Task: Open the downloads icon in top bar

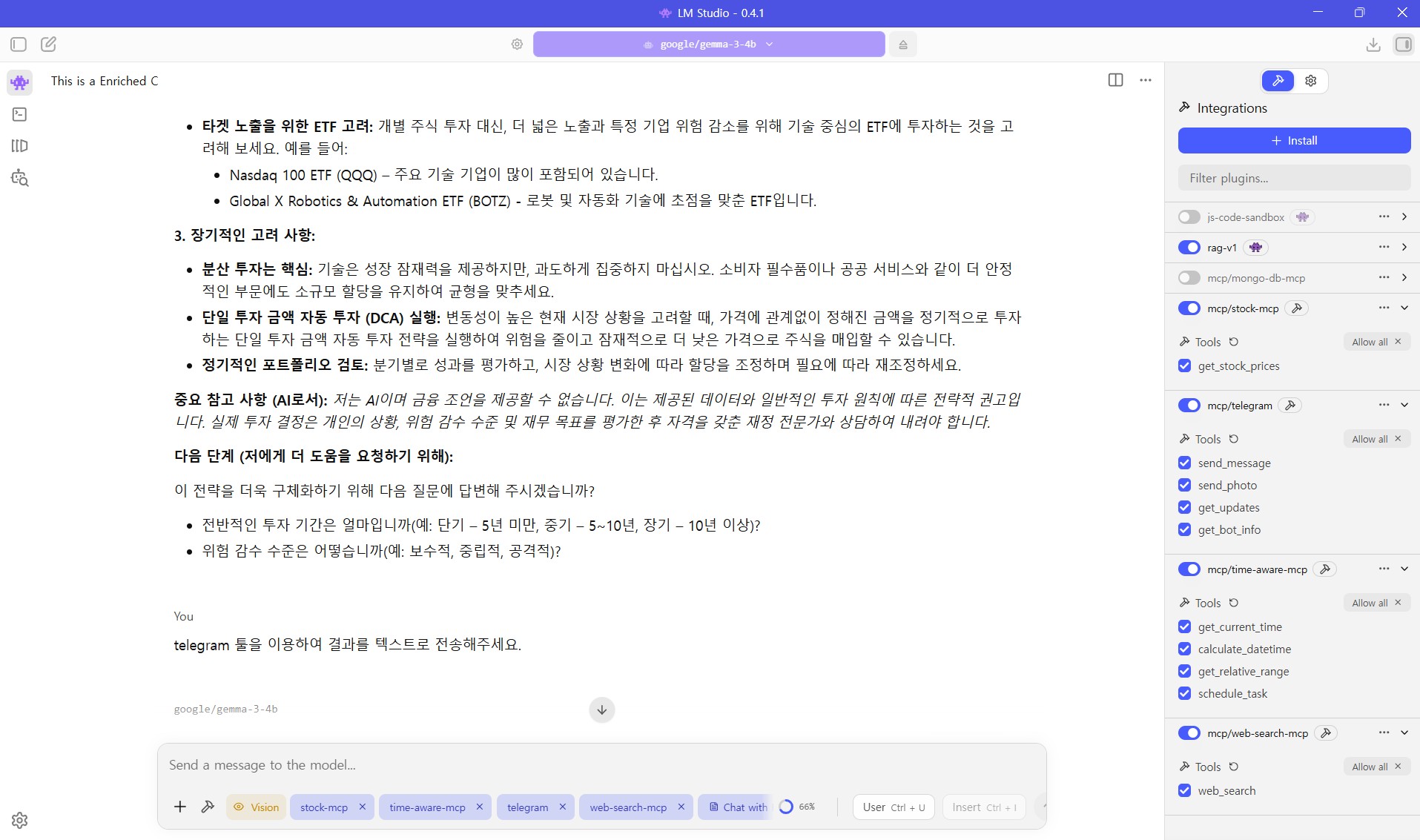Action: [1373, 44]
